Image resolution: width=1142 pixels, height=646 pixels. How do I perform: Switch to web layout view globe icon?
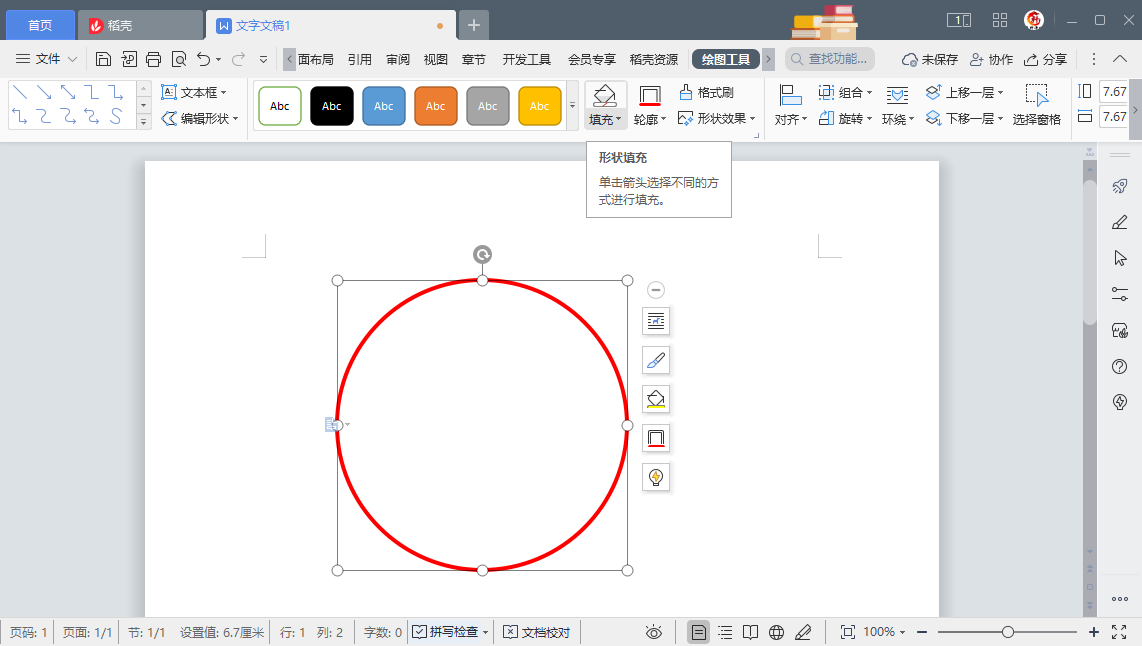point(777,632)
